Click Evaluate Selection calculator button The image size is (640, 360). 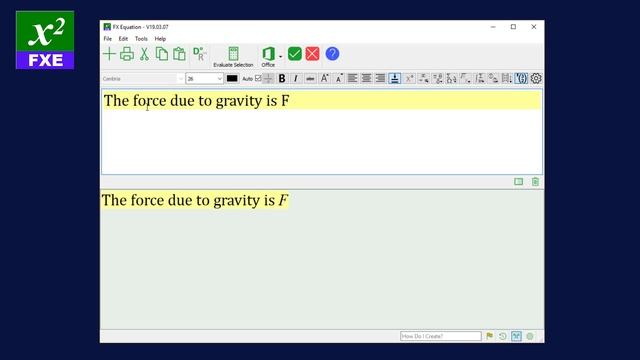233,57
